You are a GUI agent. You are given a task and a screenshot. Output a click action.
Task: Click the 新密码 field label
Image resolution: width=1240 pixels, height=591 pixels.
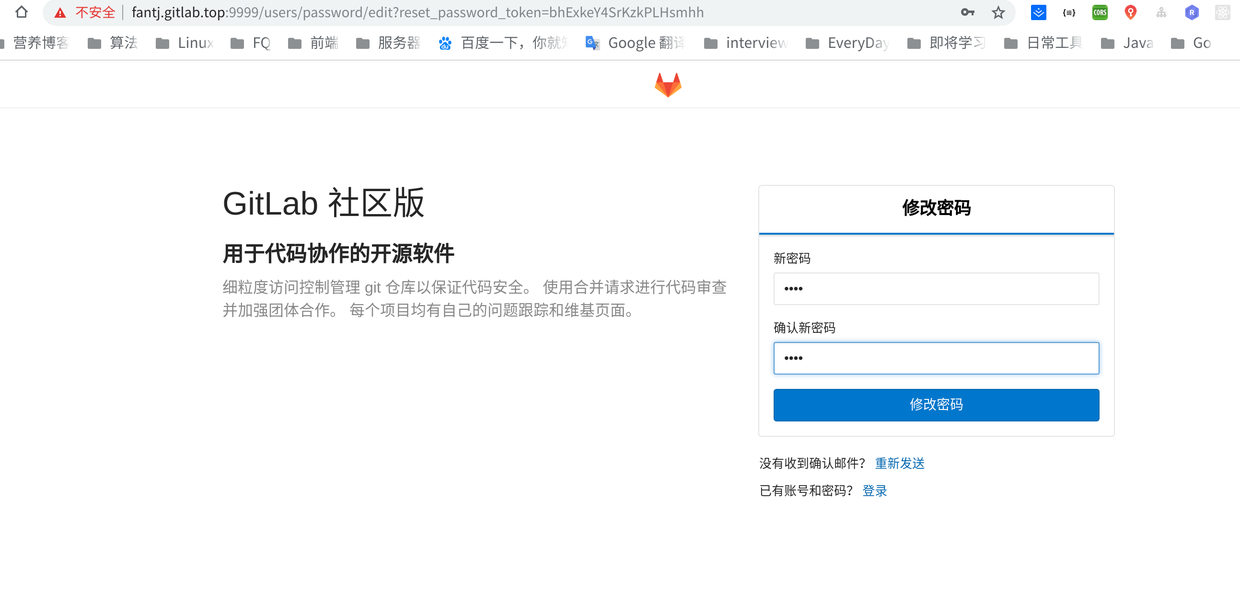click(792, 258)
